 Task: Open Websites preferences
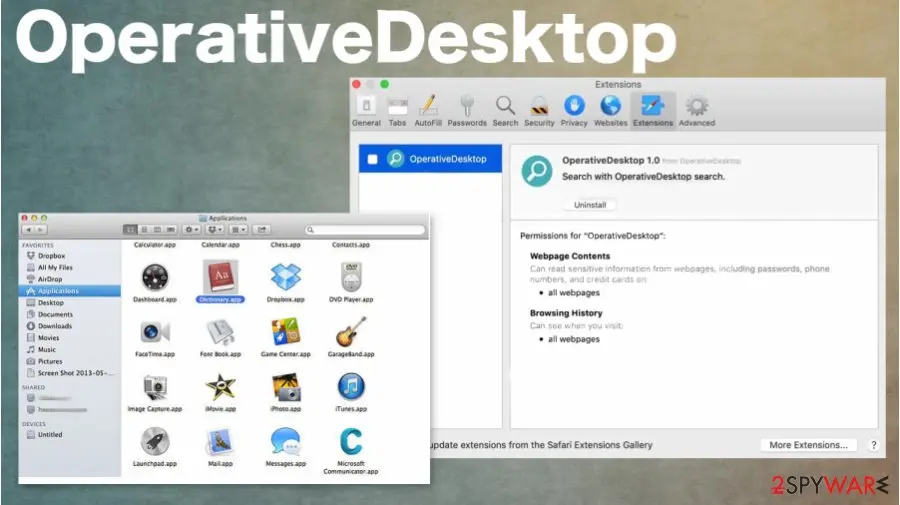pos(611,111)
